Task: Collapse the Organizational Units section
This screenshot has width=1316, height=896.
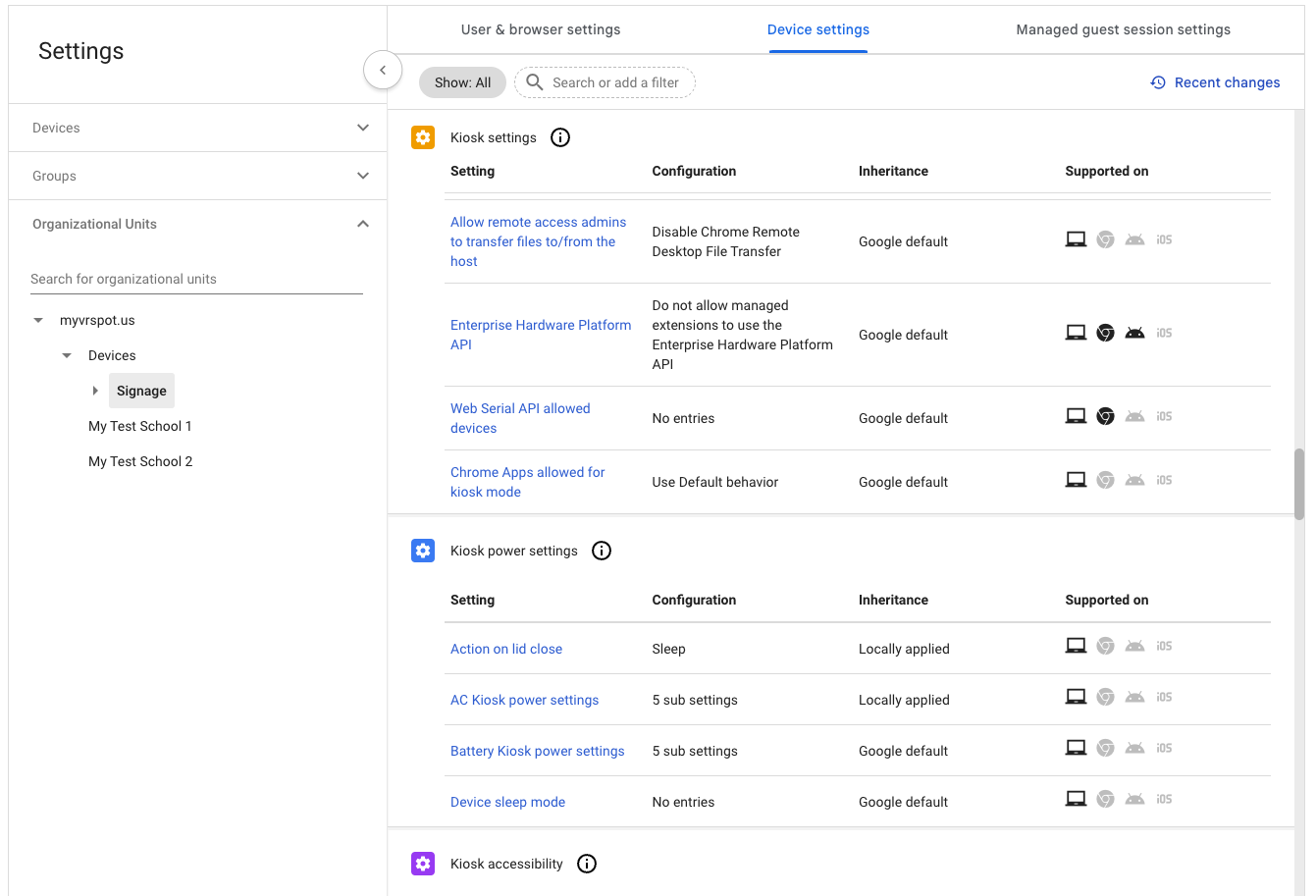Action: pos(362,224)
